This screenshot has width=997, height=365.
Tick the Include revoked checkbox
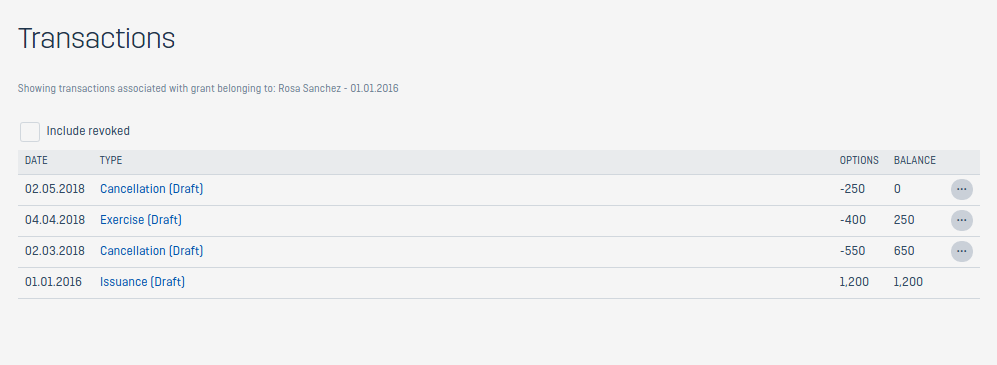tap(30, 132)
